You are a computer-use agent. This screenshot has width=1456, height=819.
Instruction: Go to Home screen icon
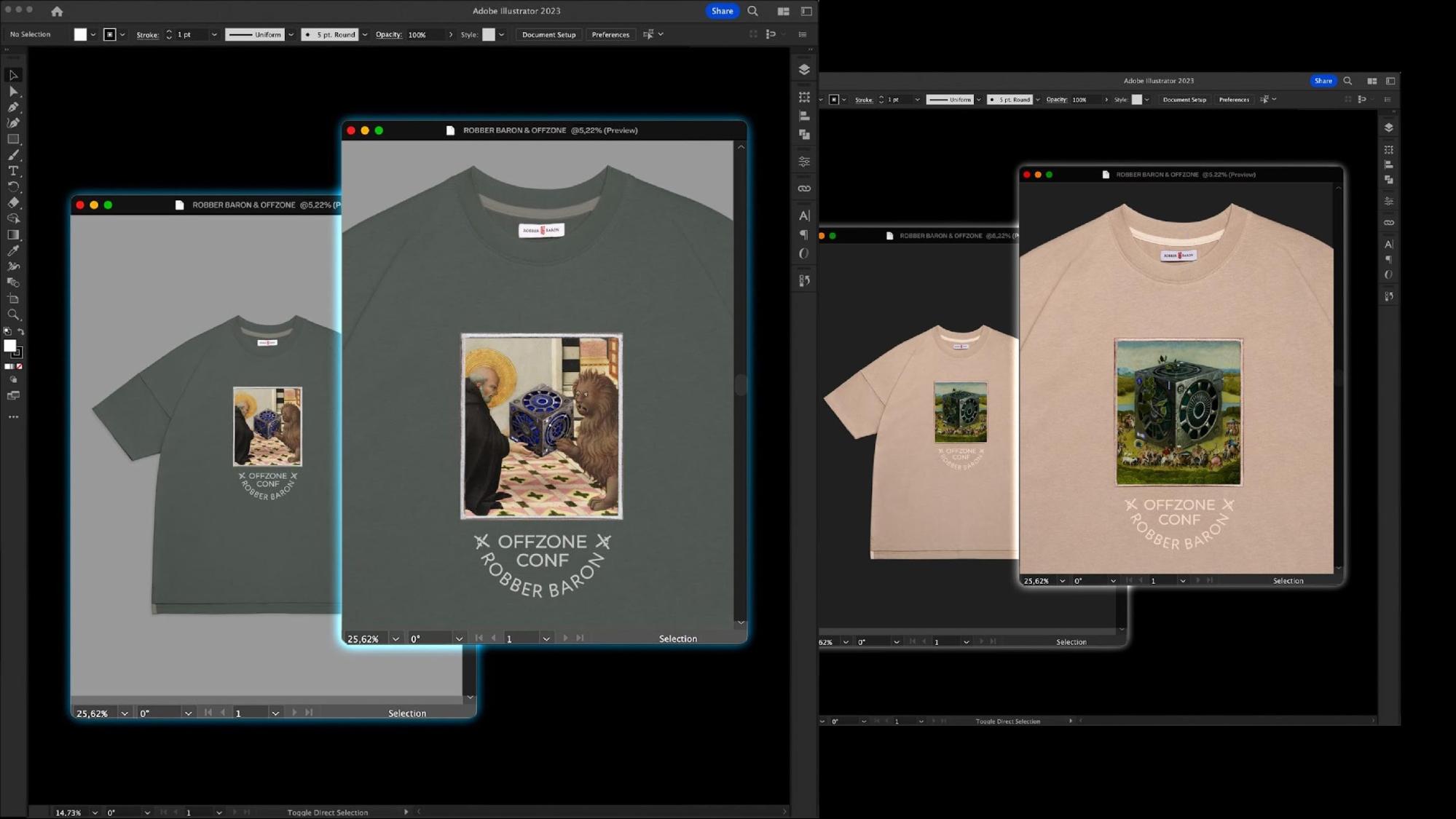(57, 11)
